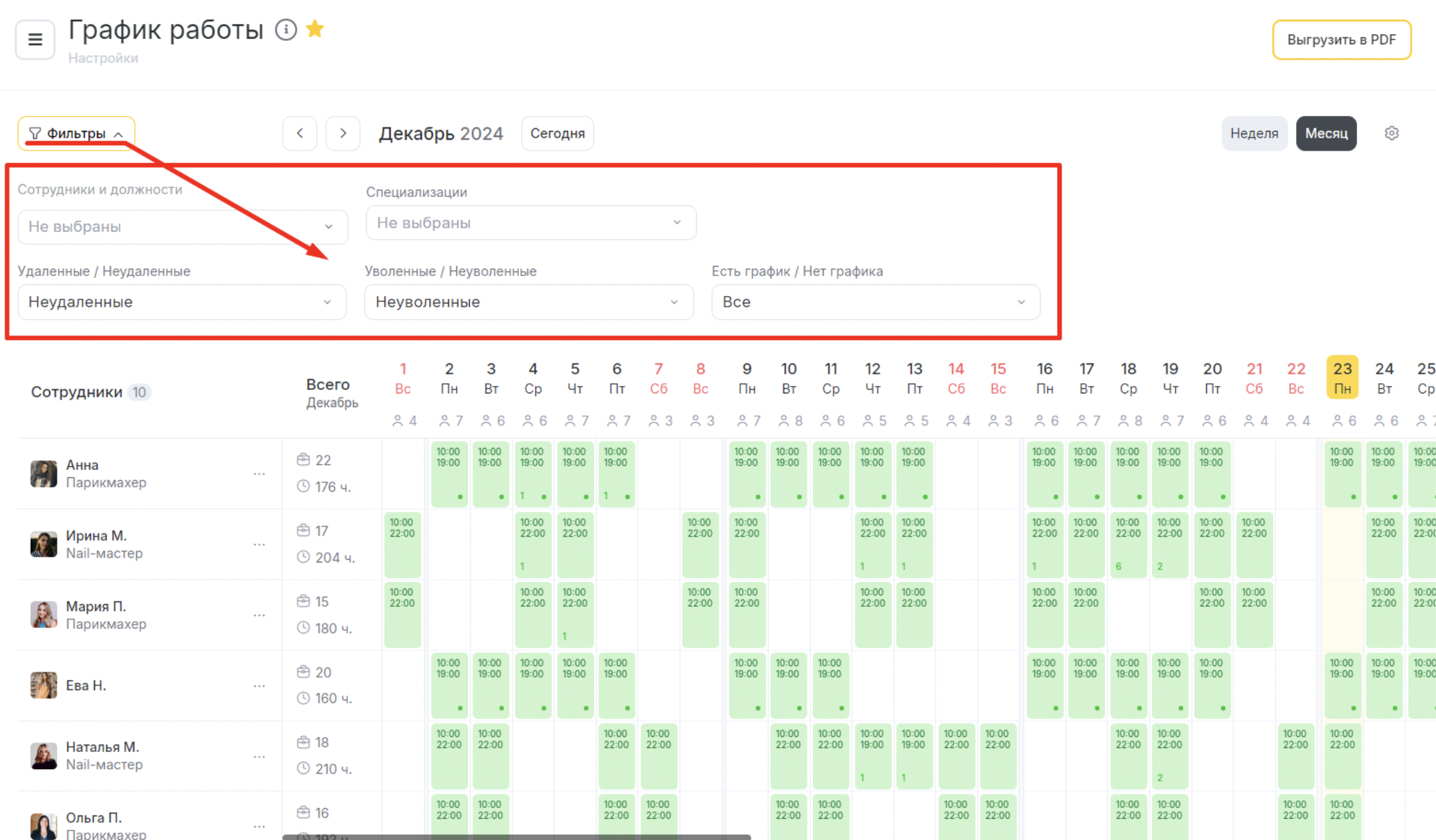The image size is (1436, 840).
Task: Go to next month arrow
Action: [343, 134]
